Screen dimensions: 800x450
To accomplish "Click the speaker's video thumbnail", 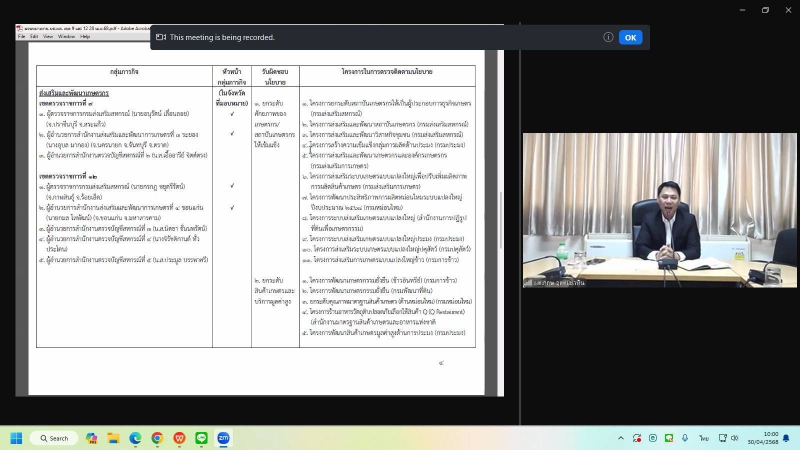I will [x=659, y=210].
